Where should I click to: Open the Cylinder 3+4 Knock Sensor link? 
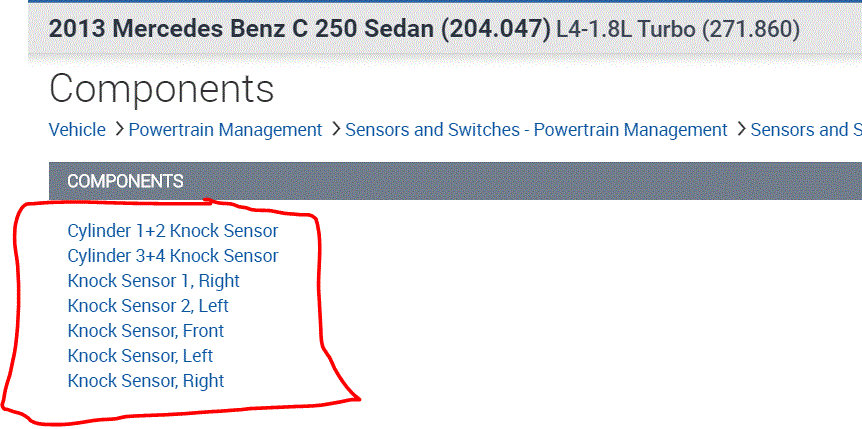pyautogui.click(x=172, y=256)
